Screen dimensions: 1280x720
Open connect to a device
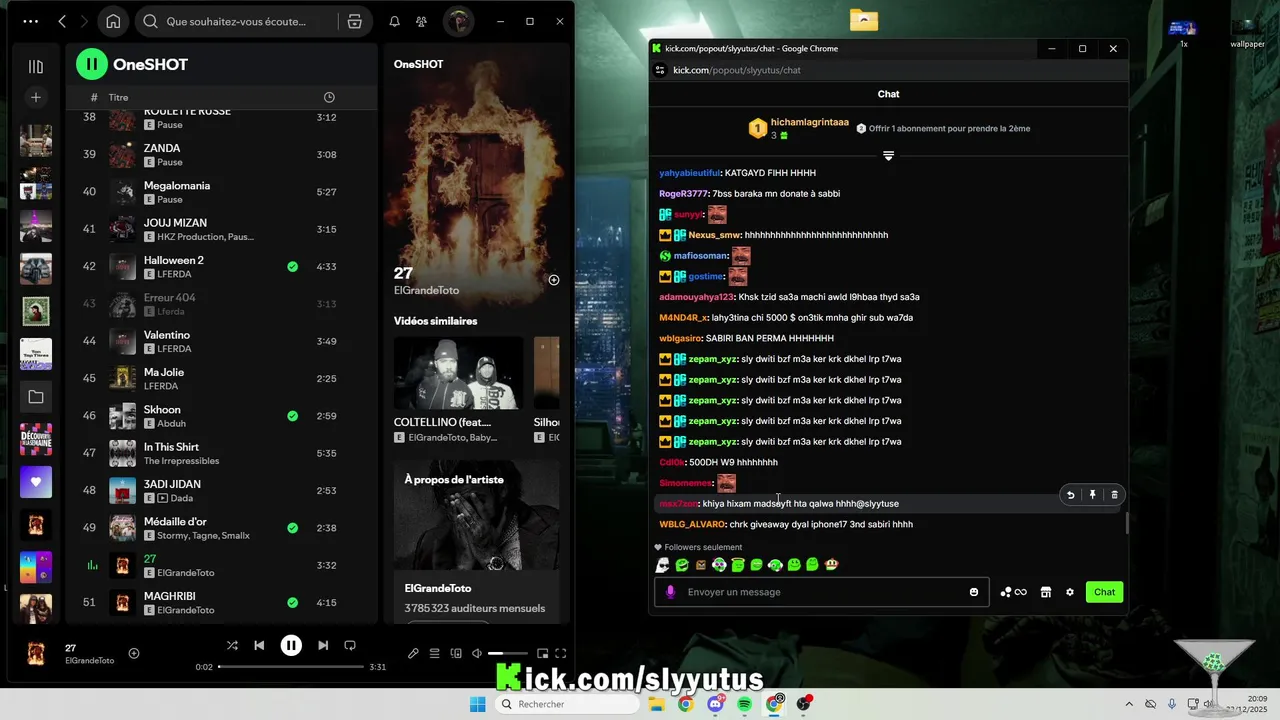[456, 654]
